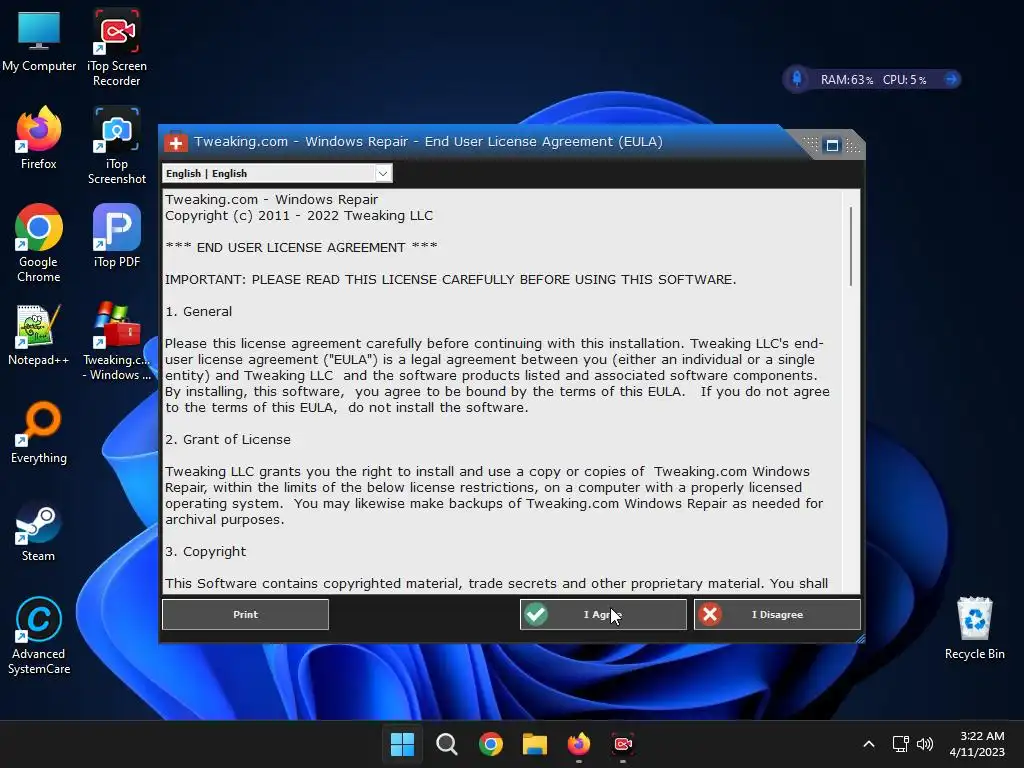
Task: Switch to Firefox on the taskbar
Action: [579, 744]
